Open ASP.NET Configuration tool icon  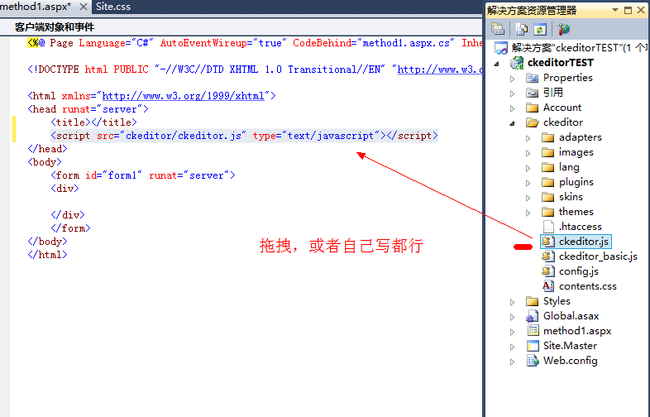[x=563, y=29]
